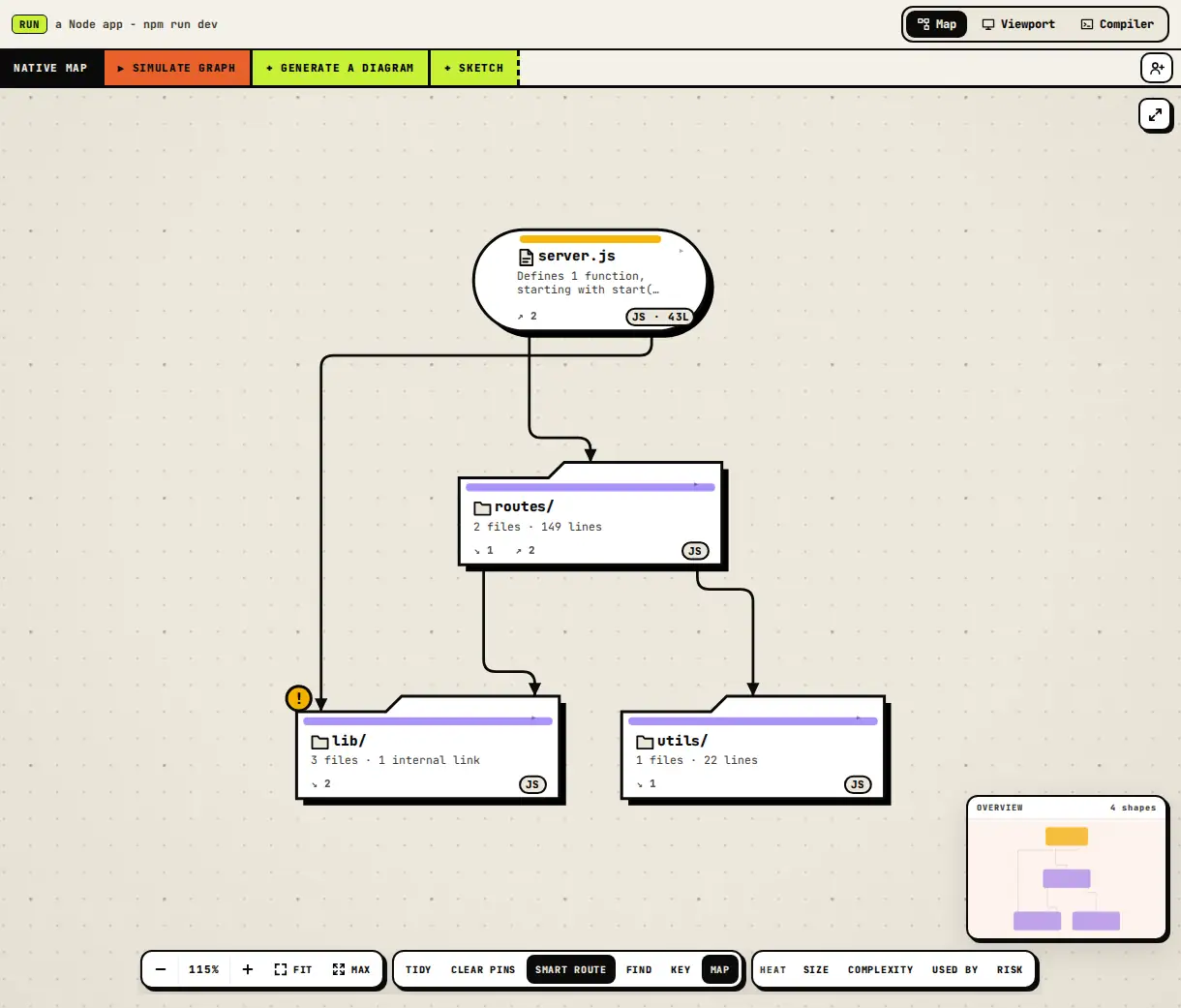
Task: Click the orange shape in the Overview
Action: 1067,837
